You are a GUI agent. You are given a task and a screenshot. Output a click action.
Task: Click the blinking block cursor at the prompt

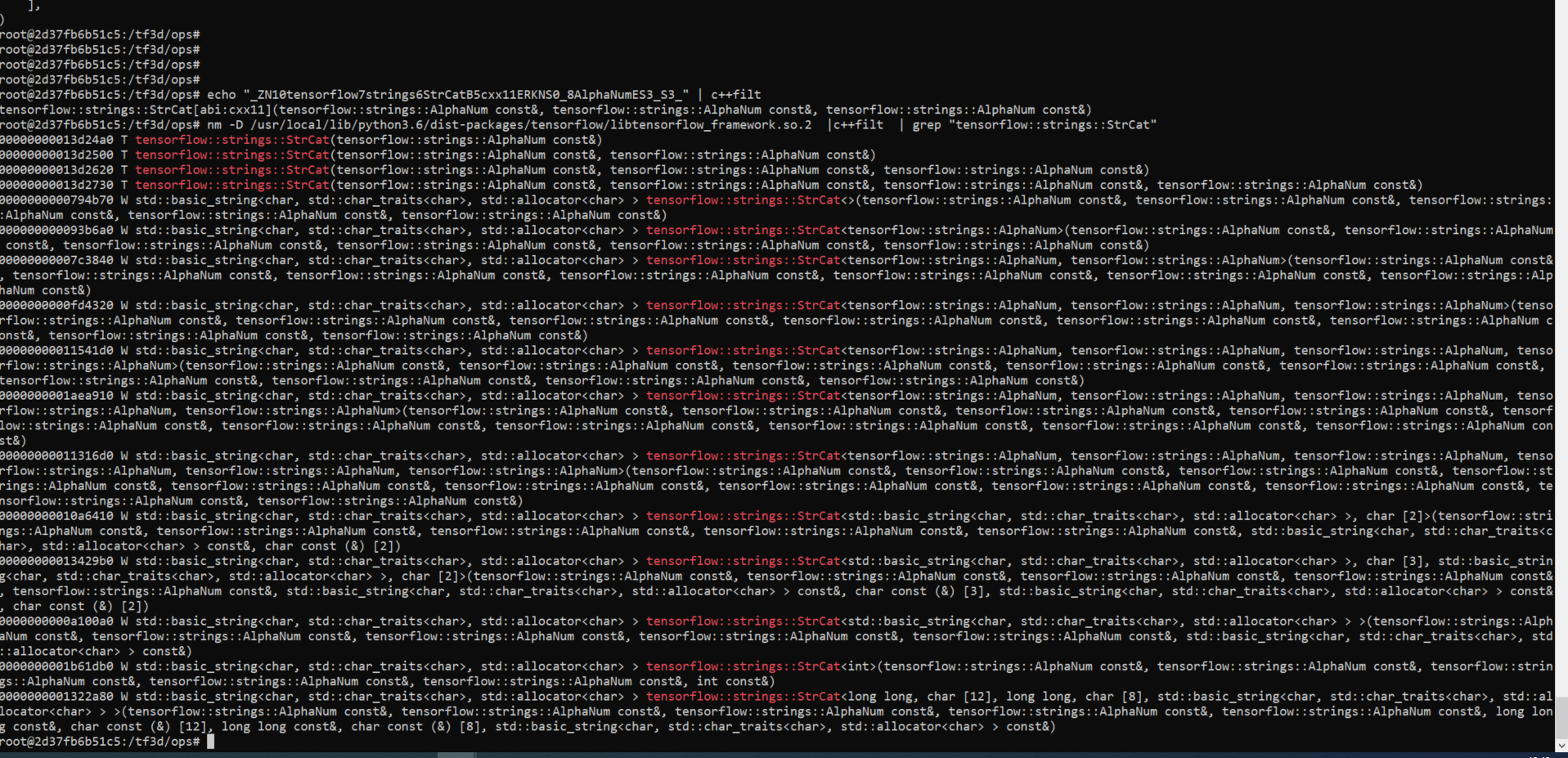(x=210, y=742)
